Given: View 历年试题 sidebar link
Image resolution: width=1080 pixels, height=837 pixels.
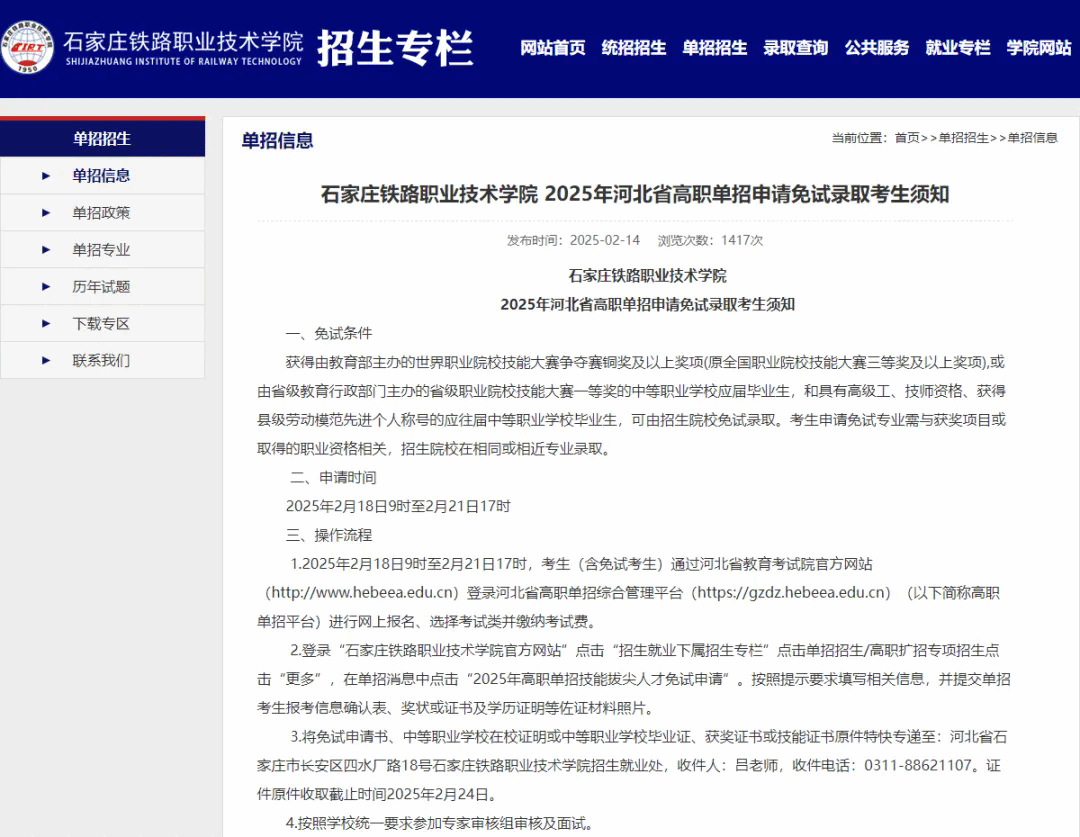Looking at the screenshot, I should click(101, 287).
